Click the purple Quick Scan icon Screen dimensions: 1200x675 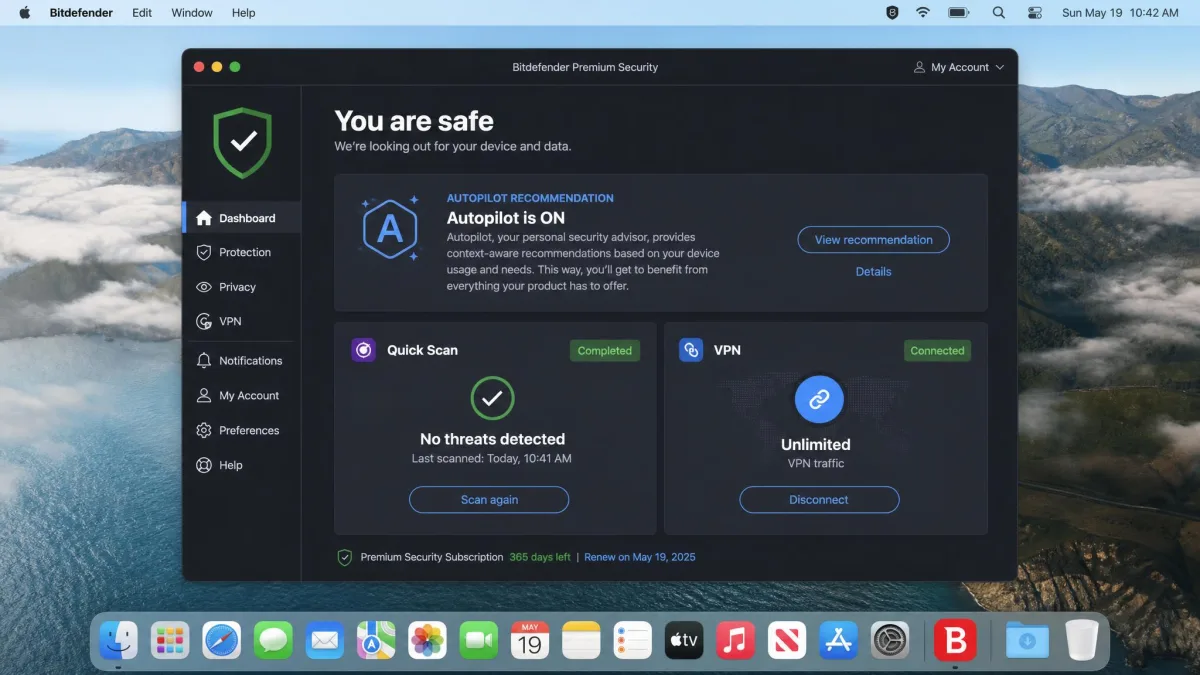click(x=364, y=350)
